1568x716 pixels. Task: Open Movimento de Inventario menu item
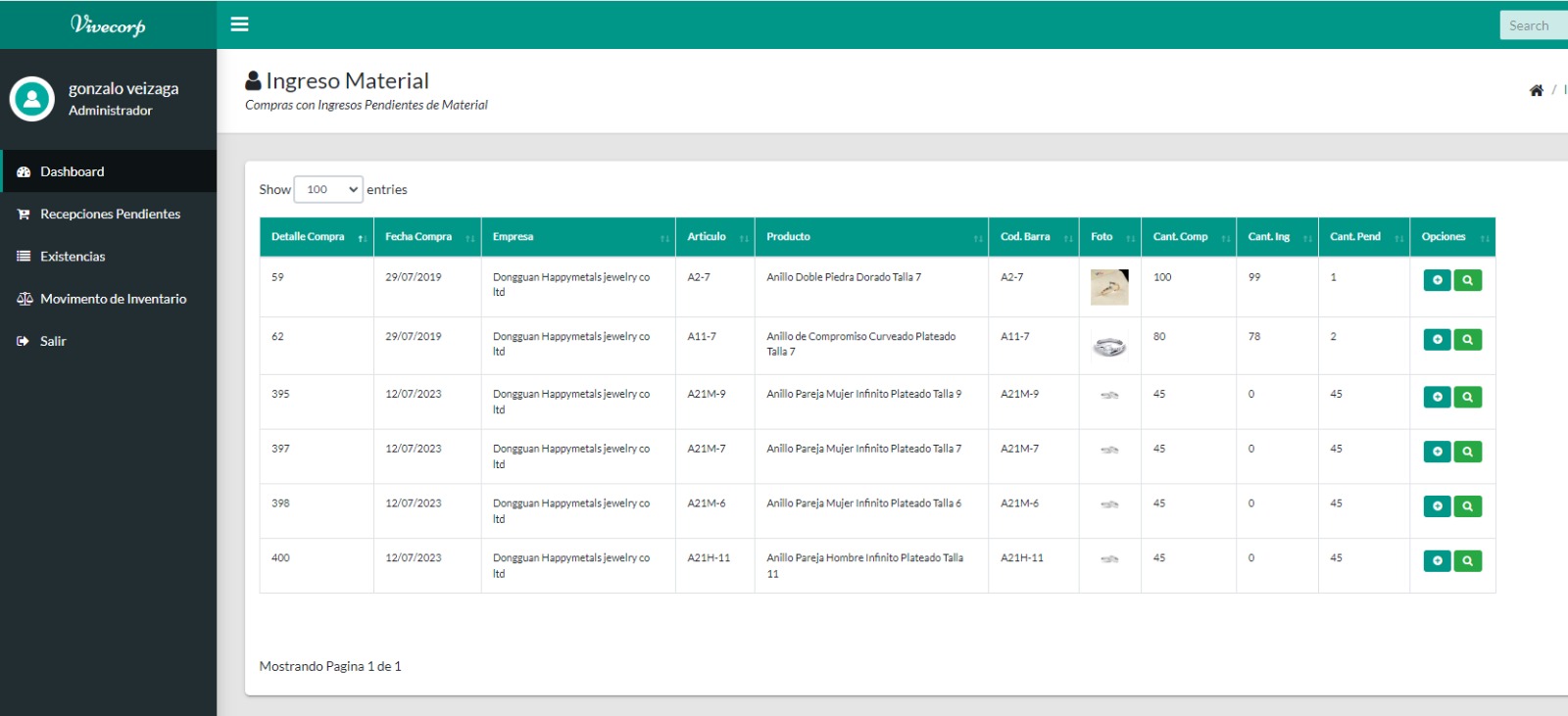(113, 299)
